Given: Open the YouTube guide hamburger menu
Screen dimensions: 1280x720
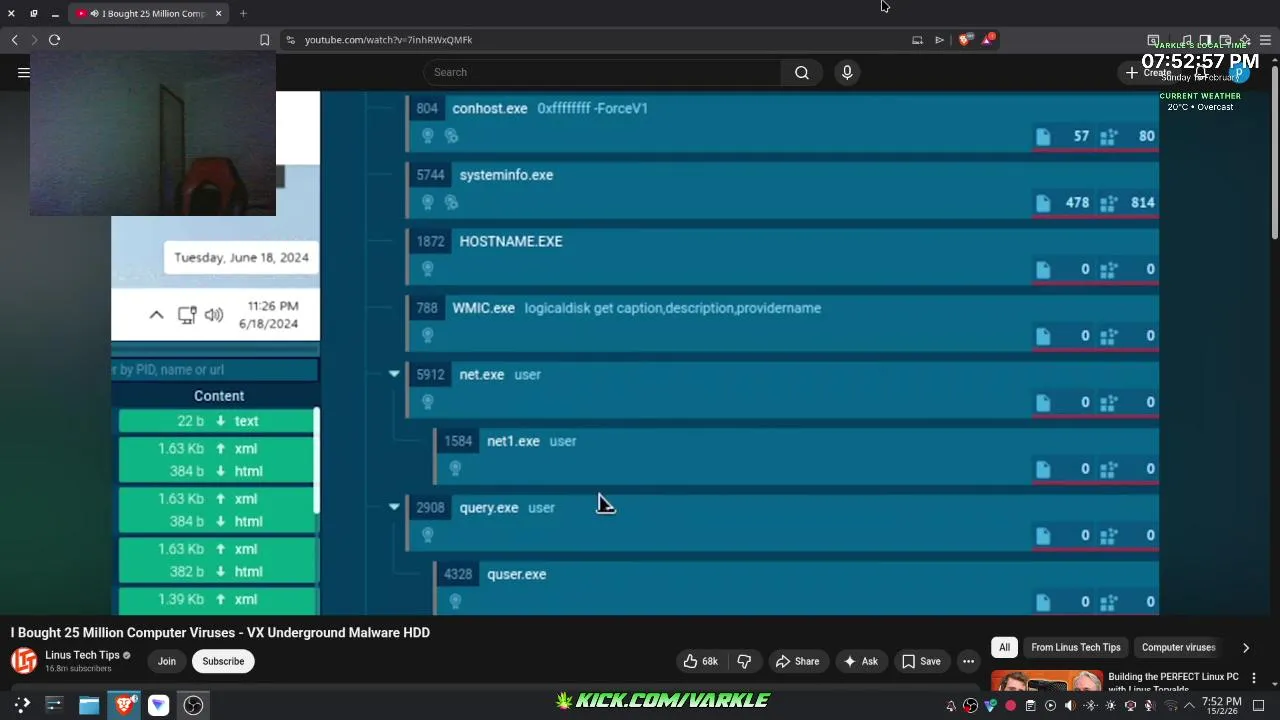Looking at the screenshot, I should click(23, 72).
